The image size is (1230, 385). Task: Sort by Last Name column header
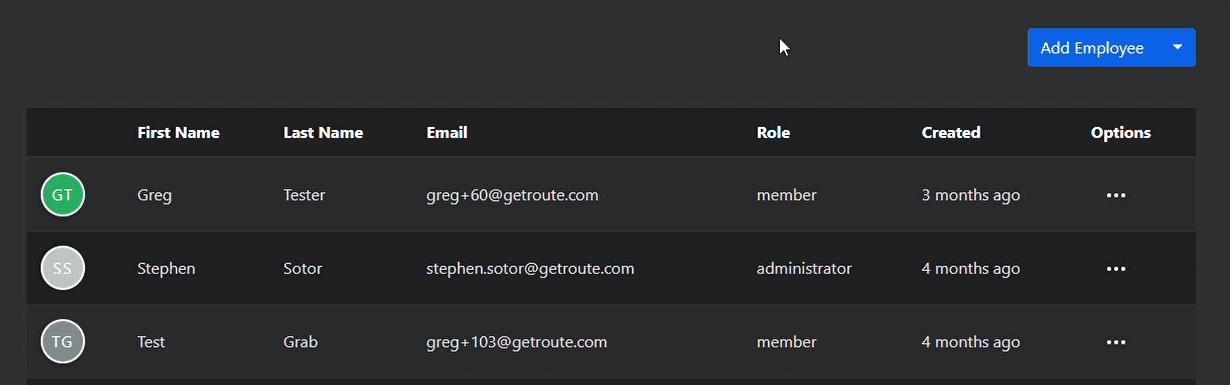(x=323, y=132)
